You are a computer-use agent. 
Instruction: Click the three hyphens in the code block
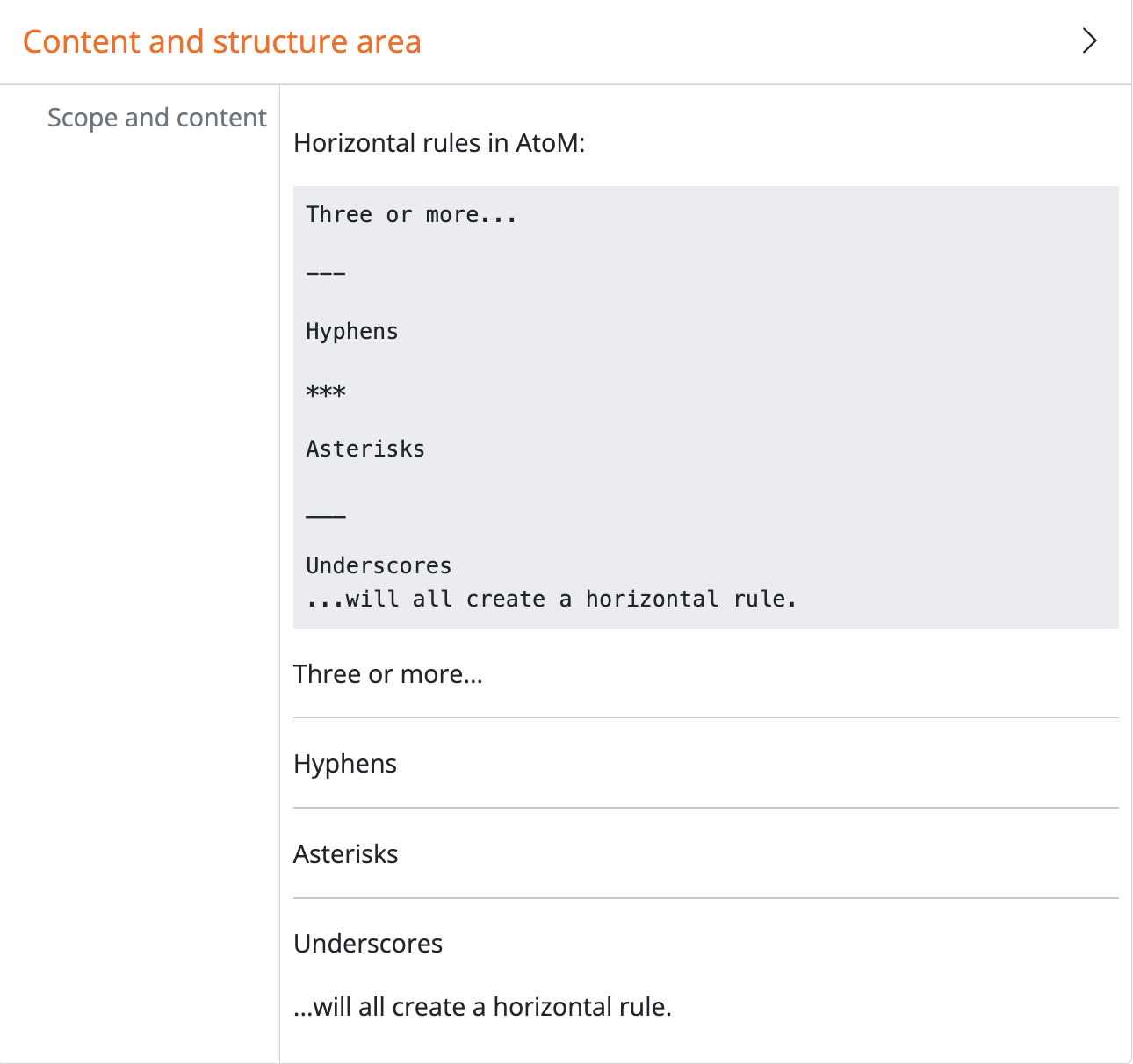tap(326, 274)
